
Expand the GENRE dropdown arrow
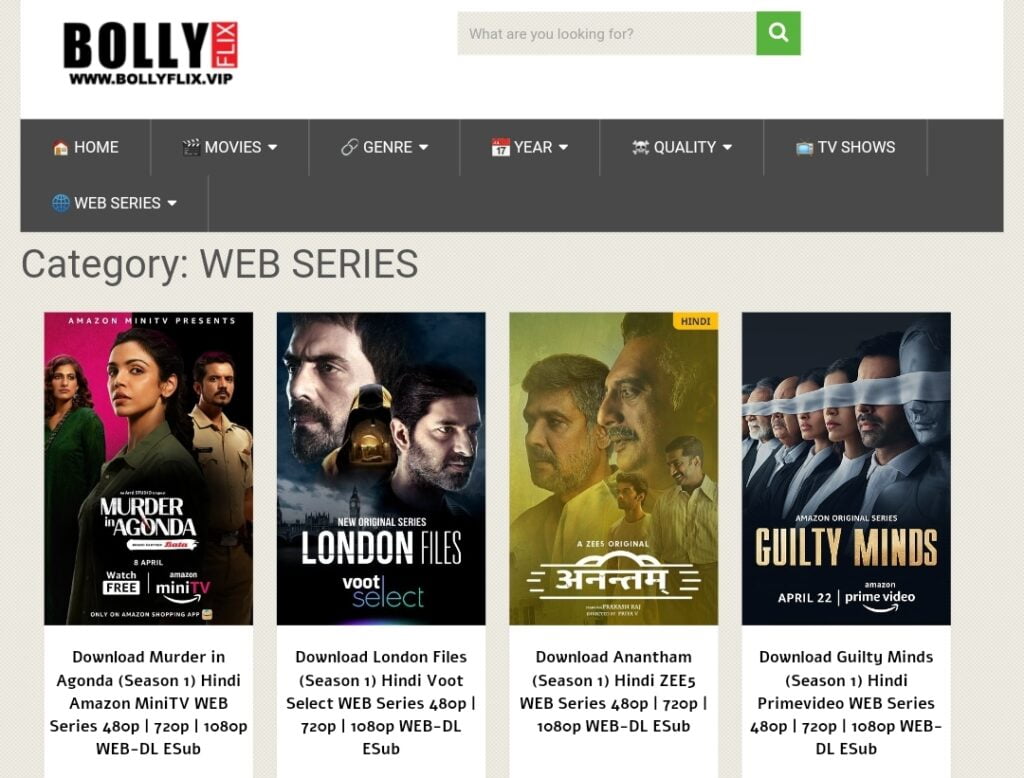[423, 148]
